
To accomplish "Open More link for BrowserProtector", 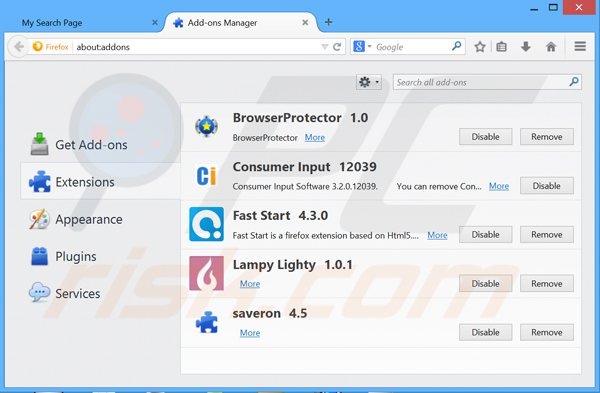I will [x=315, y=137].
